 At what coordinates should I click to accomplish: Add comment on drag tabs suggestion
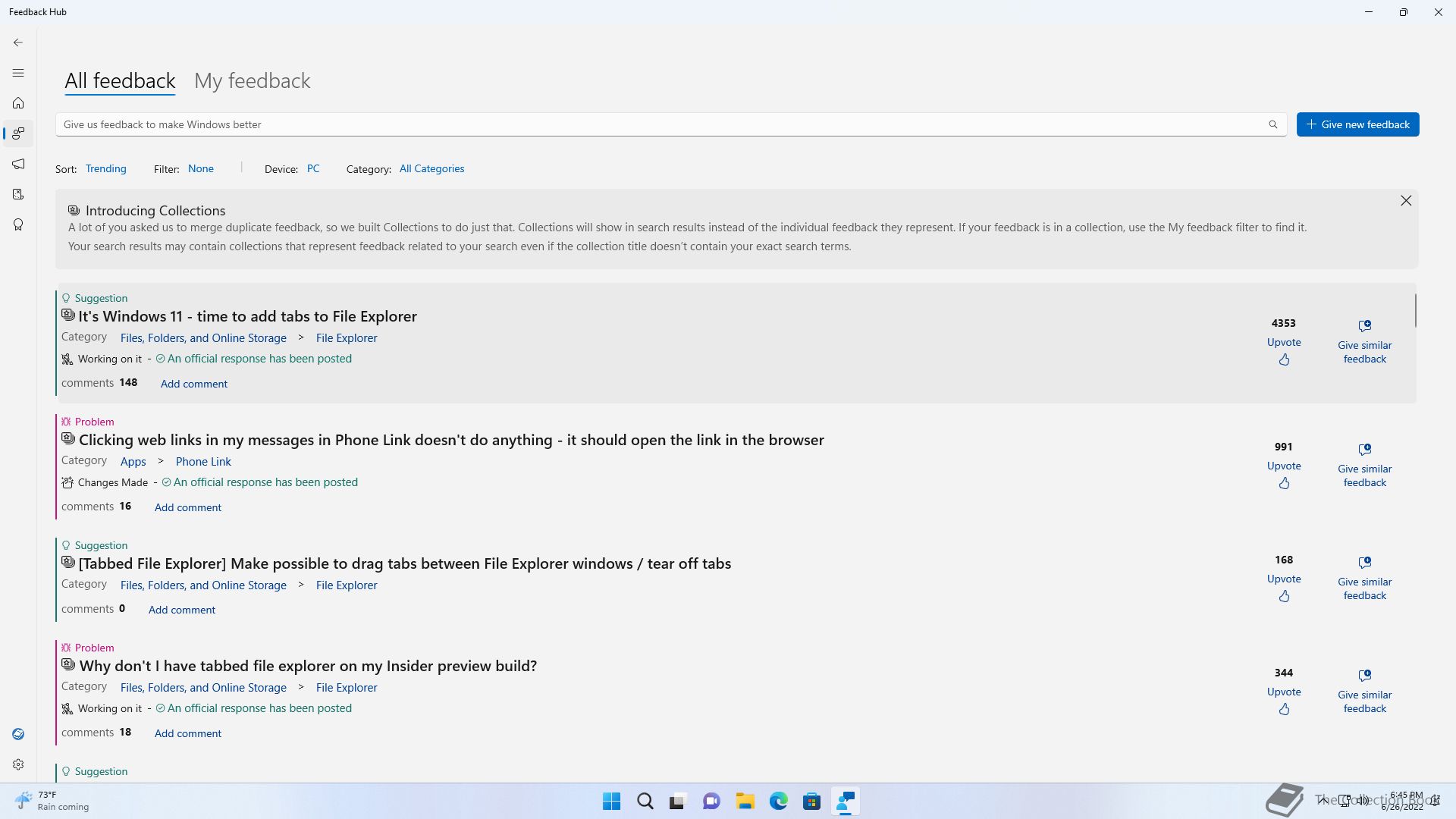(x=182, y=610)
